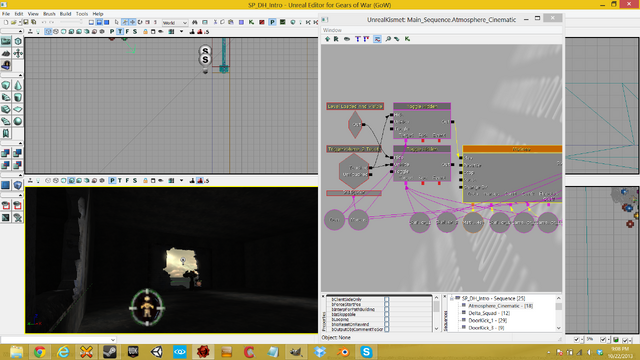This screenshot has height=360, width=640.
Task: Toggle the bClientSideOnly checkbox
Action: coord(387,300)
